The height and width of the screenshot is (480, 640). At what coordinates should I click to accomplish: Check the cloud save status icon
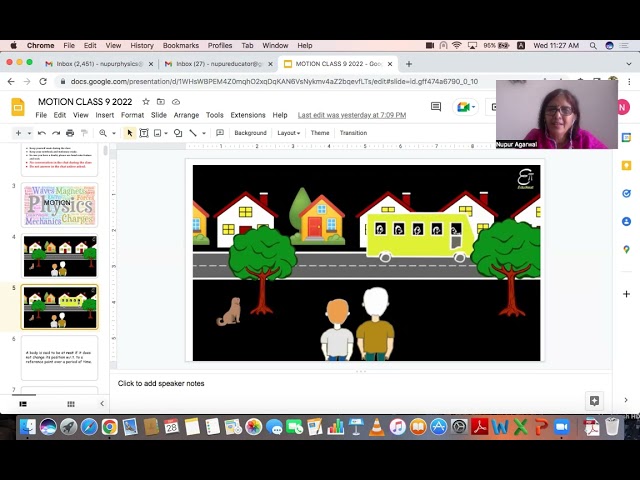[176, 102]
